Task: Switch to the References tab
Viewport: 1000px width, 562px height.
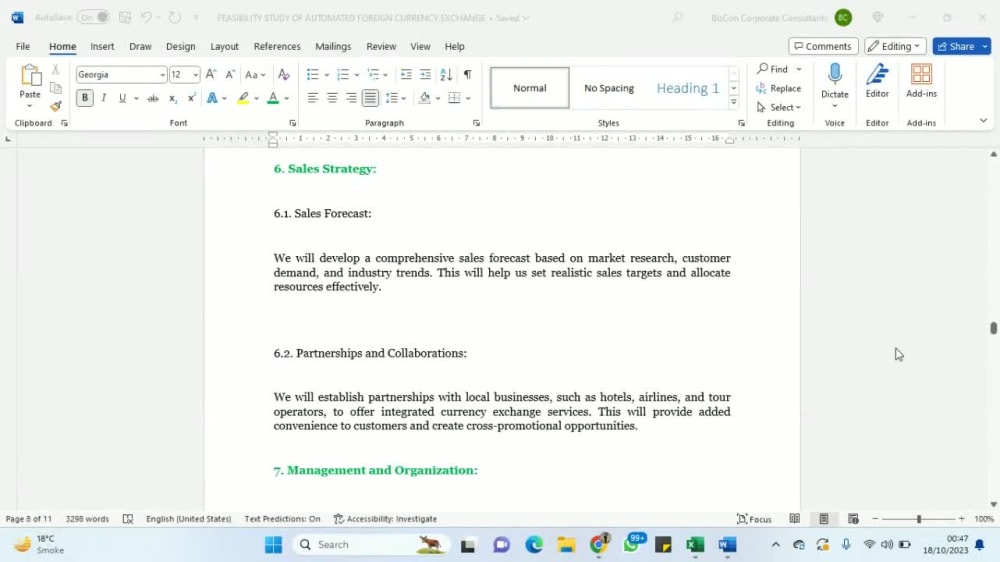Action: tap(277, 47)
